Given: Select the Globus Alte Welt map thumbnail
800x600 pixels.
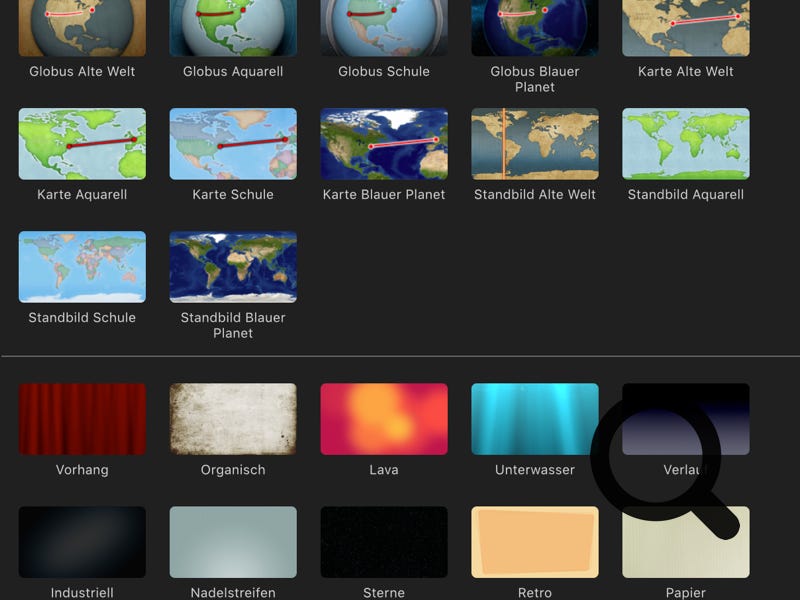Looking at the screenshot, I should tap(82, 27).
